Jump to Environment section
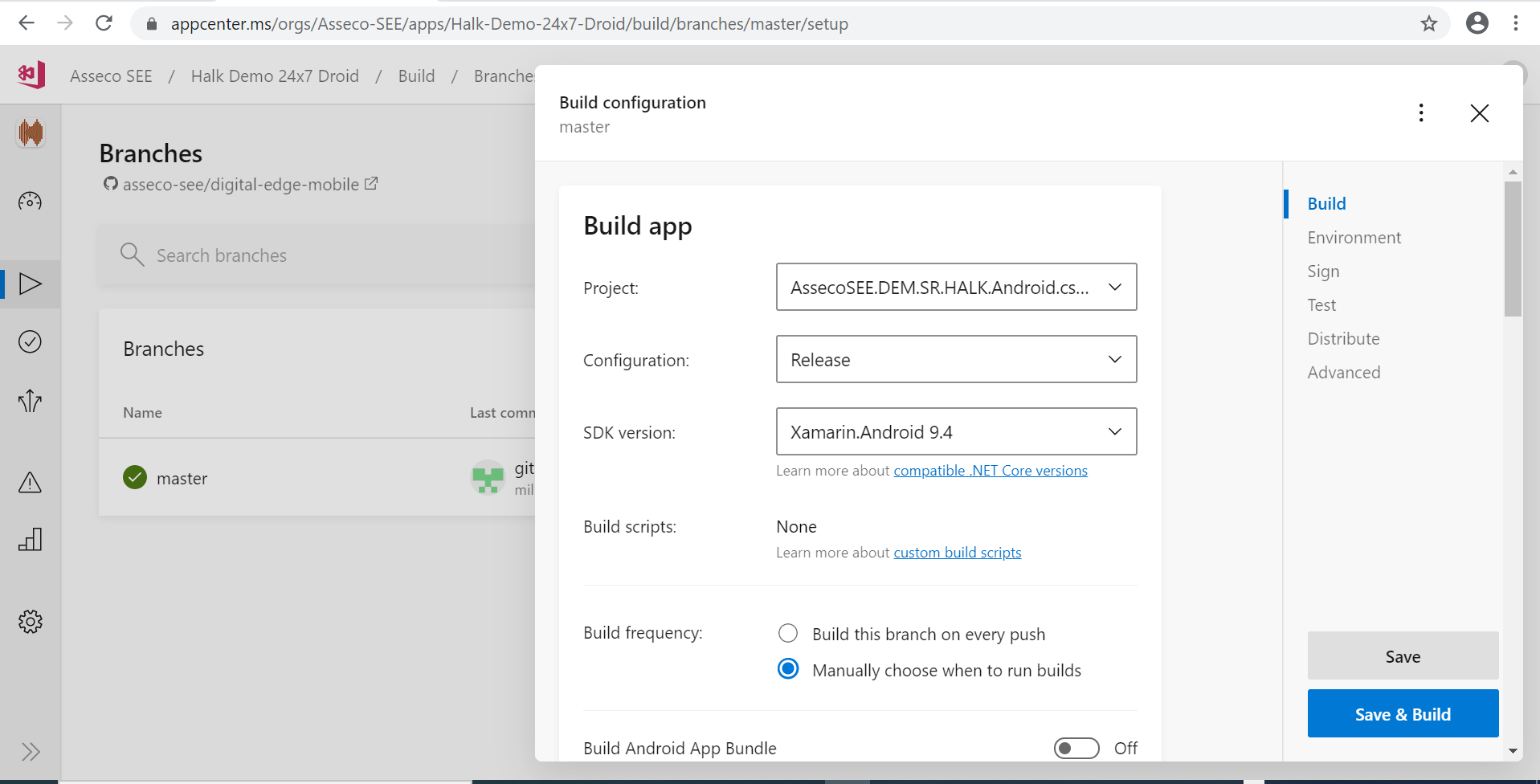The width and height of the screenshot is (1540, 784). click(x=1354, y=238)
